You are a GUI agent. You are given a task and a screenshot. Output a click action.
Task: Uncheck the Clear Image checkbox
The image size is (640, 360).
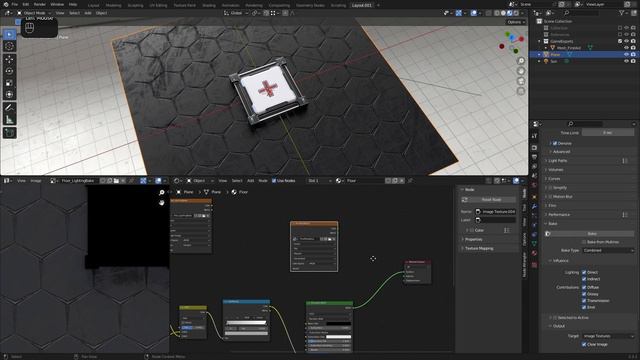584,344
